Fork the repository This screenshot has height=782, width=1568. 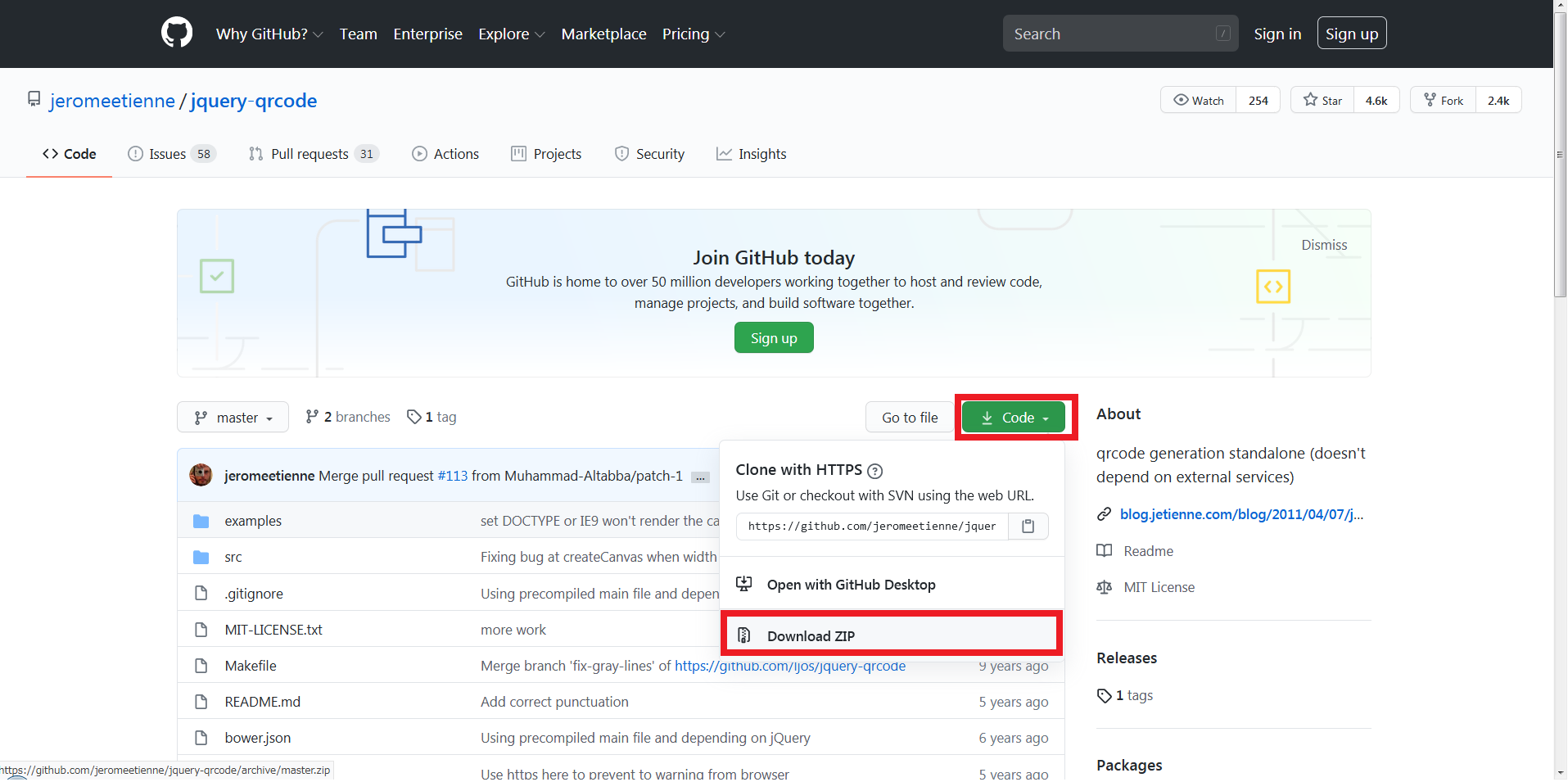tap(1444, 100)
